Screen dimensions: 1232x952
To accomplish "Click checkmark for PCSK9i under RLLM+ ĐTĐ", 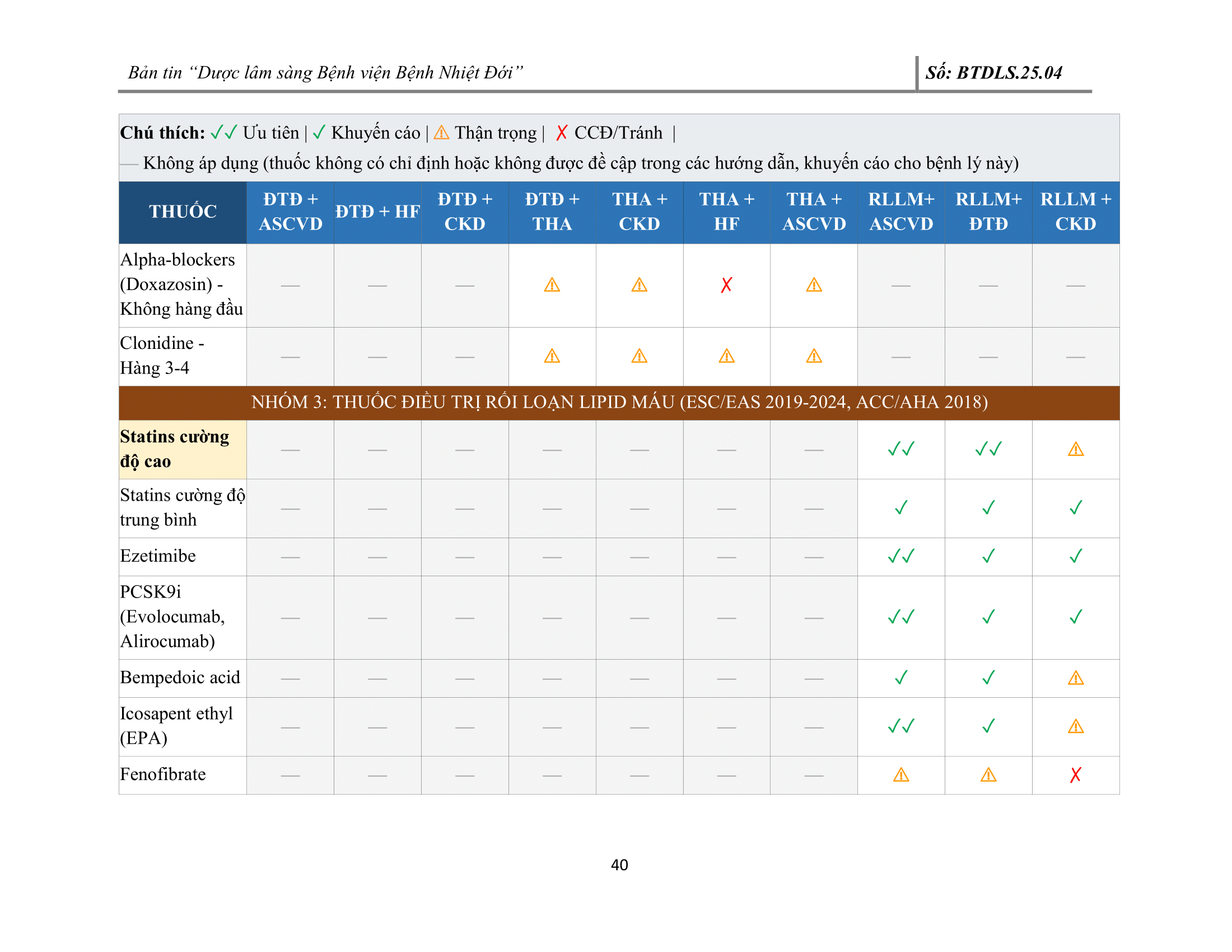I will tap(988, 617).
